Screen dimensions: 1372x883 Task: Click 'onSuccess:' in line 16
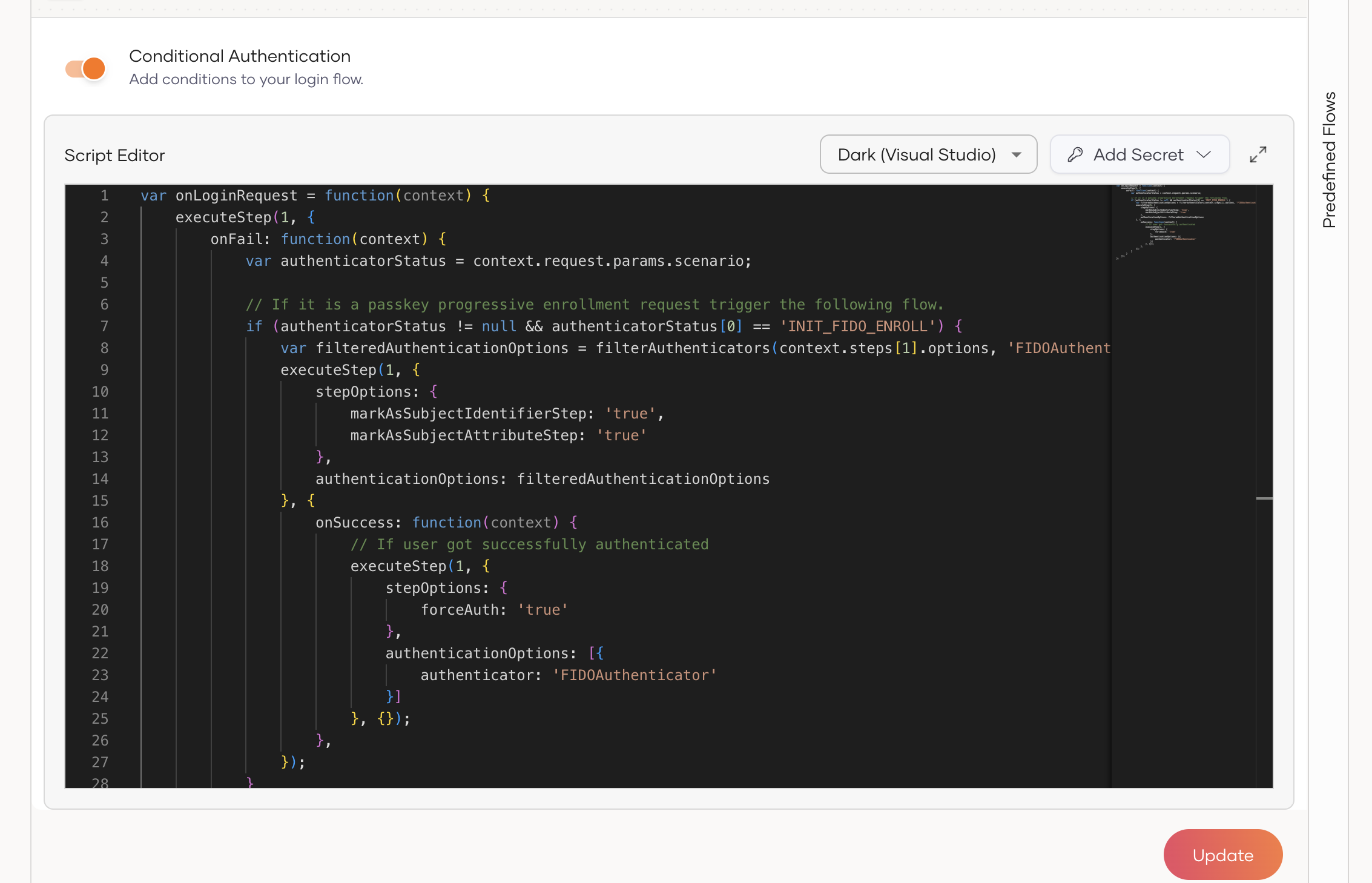point(358,523)
